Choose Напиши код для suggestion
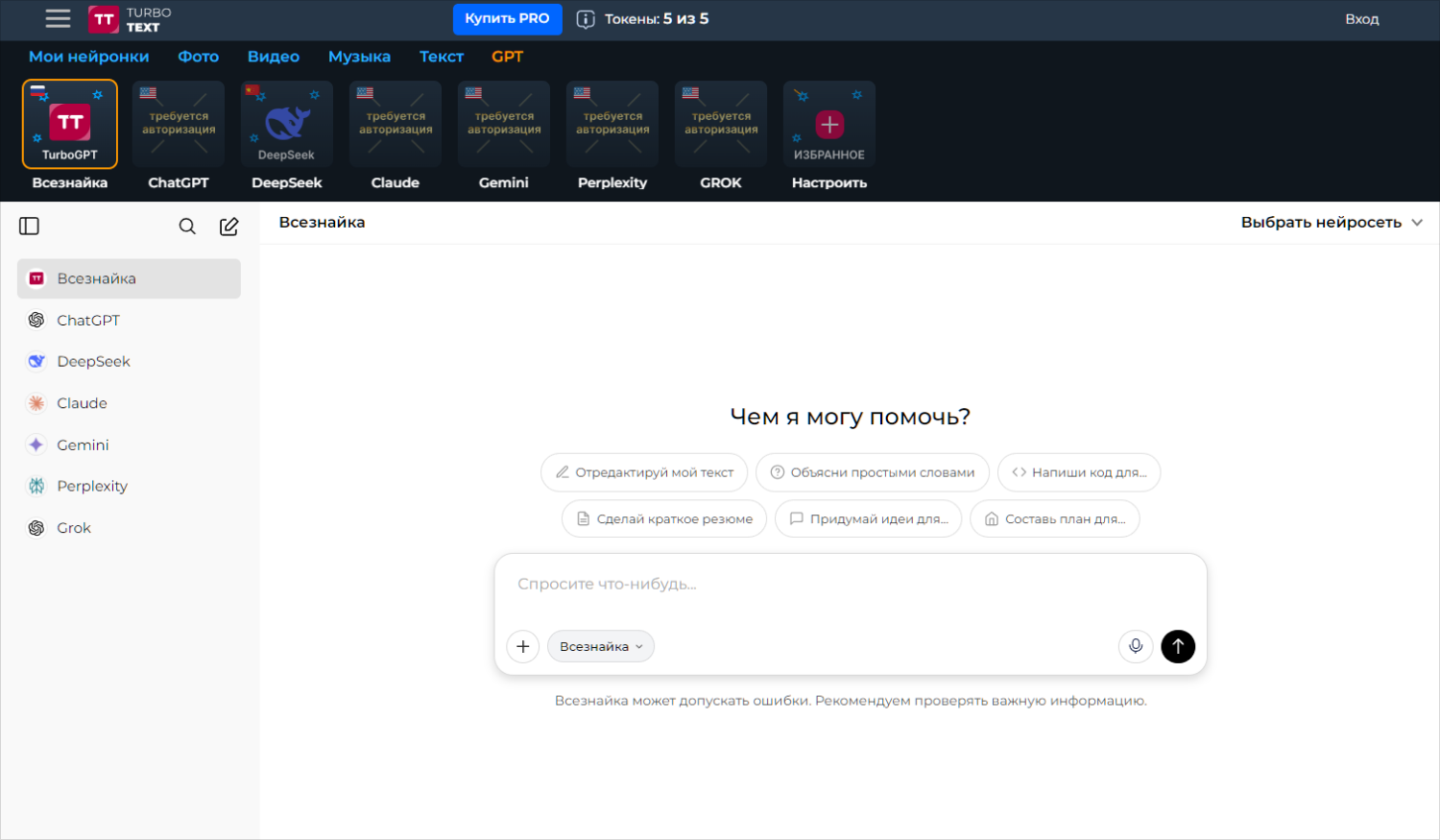 tap(1079, 472)
